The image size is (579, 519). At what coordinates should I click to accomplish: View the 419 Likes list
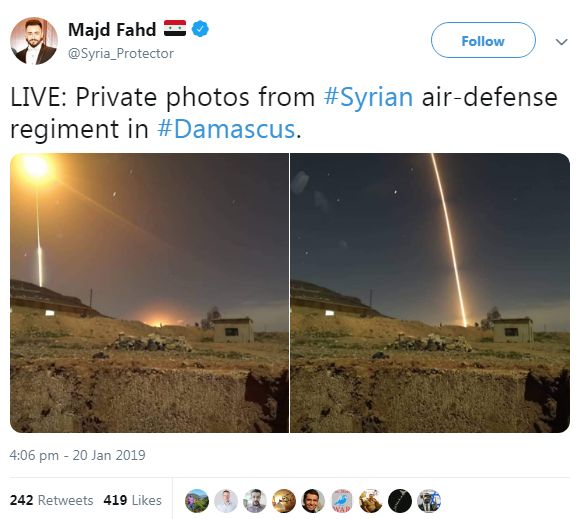[133, 500]
